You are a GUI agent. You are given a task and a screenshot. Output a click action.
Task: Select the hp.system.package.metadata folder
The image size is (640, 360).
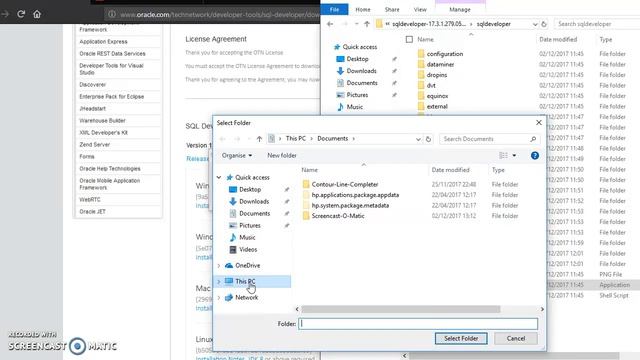pos(350,205)
